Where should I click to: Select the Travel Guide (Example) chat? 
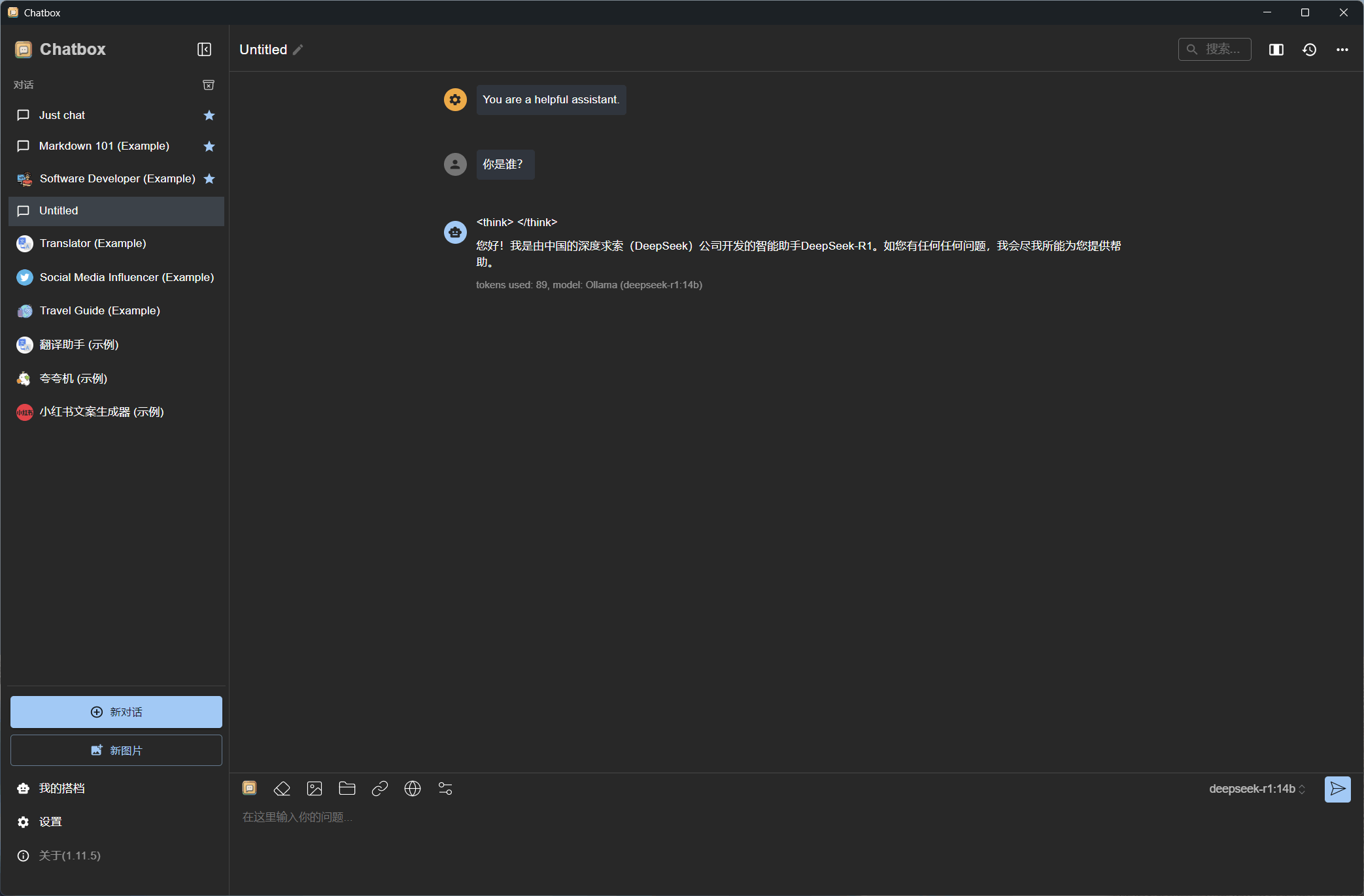(x=99, y=310)
